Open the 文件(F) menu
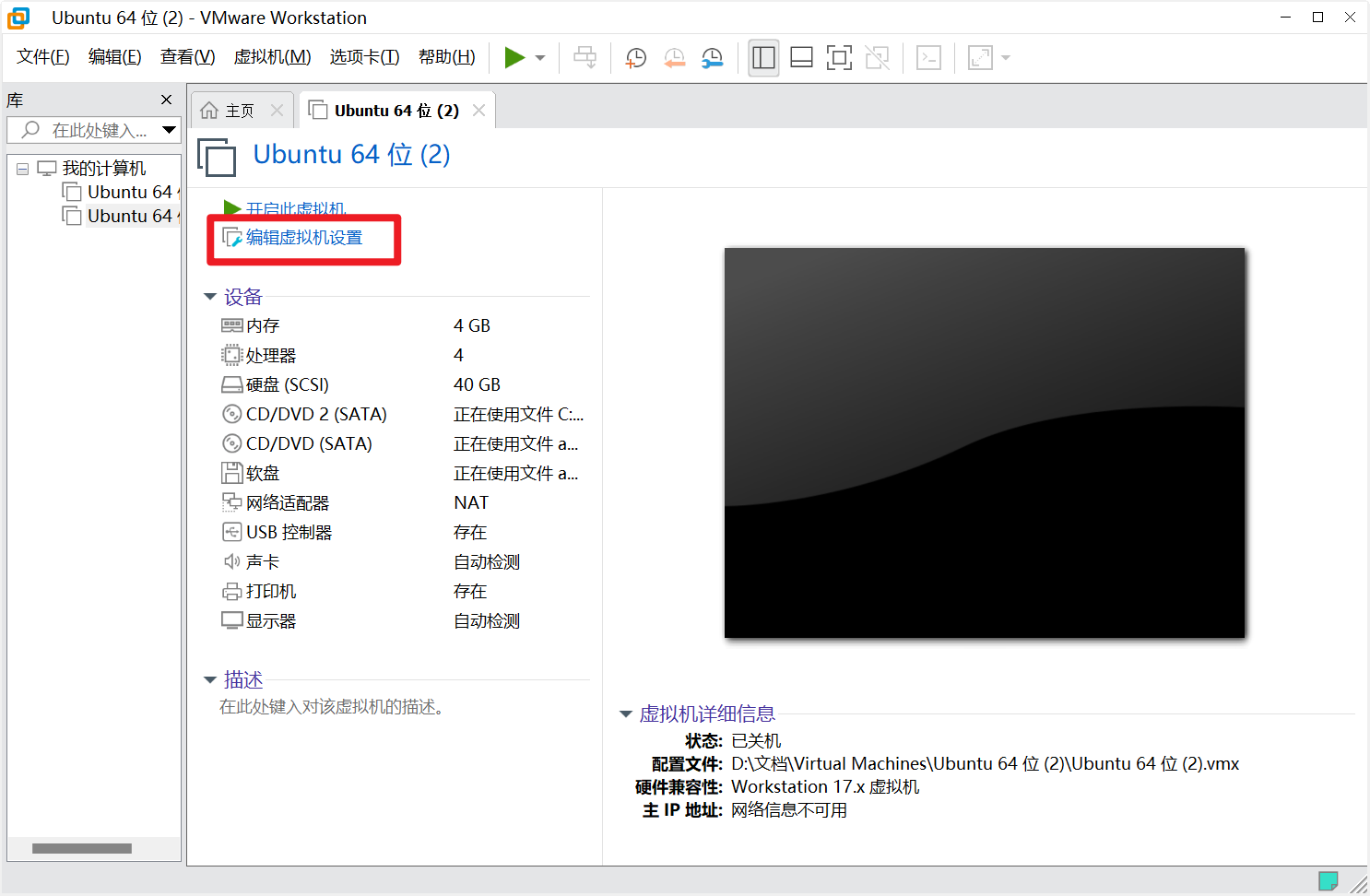Screen dimensions: 1370x896 point(43,57)
